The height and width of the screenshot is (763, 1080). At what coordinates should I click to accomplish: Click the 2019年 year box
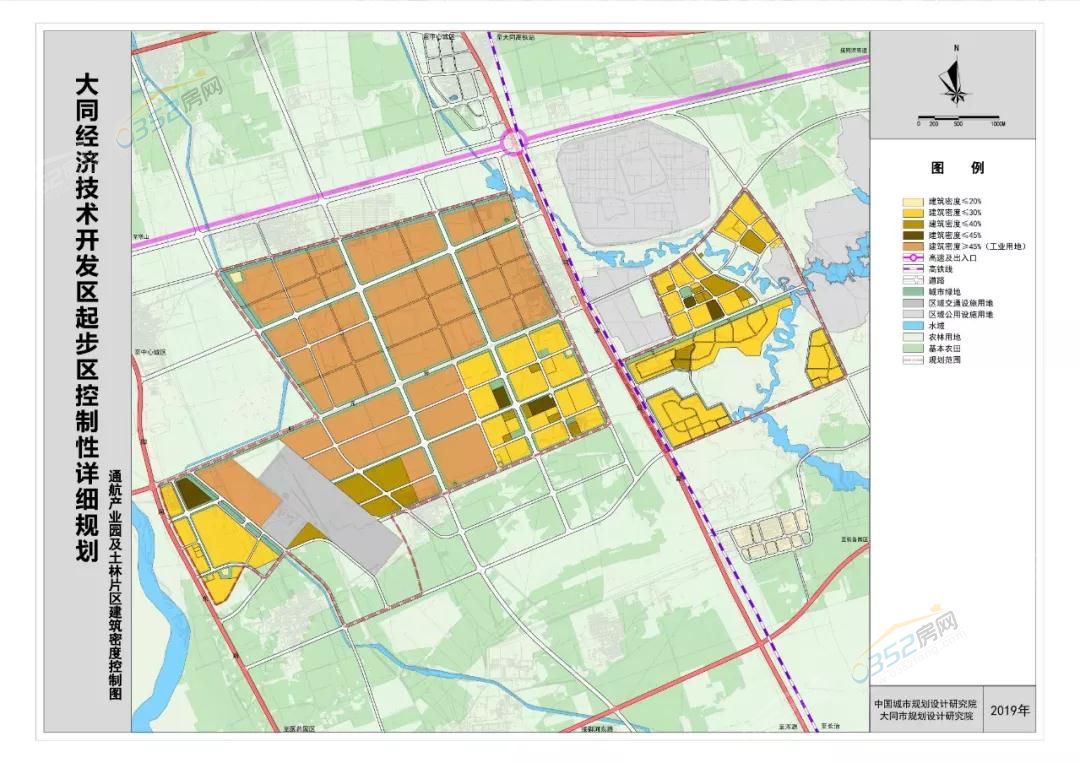(1010, 710)
